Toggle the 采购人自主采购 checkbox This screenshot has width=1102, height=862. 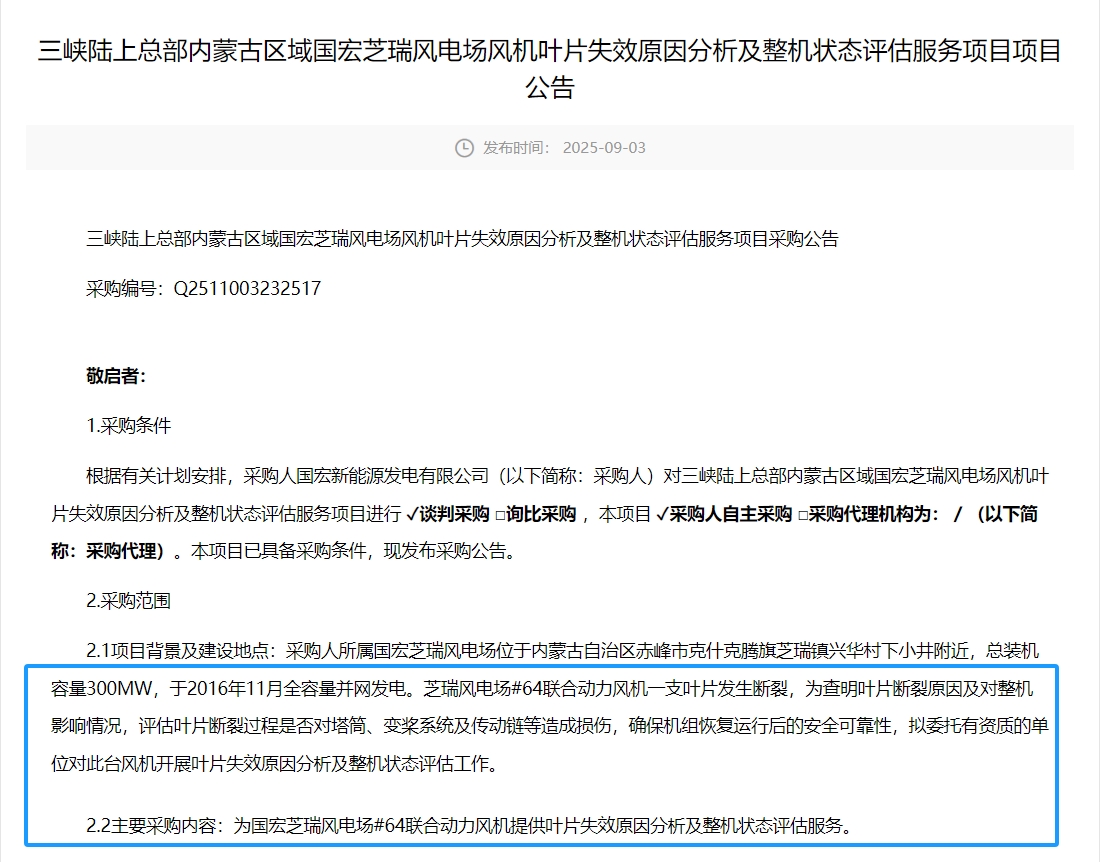(x=662, y=515)
